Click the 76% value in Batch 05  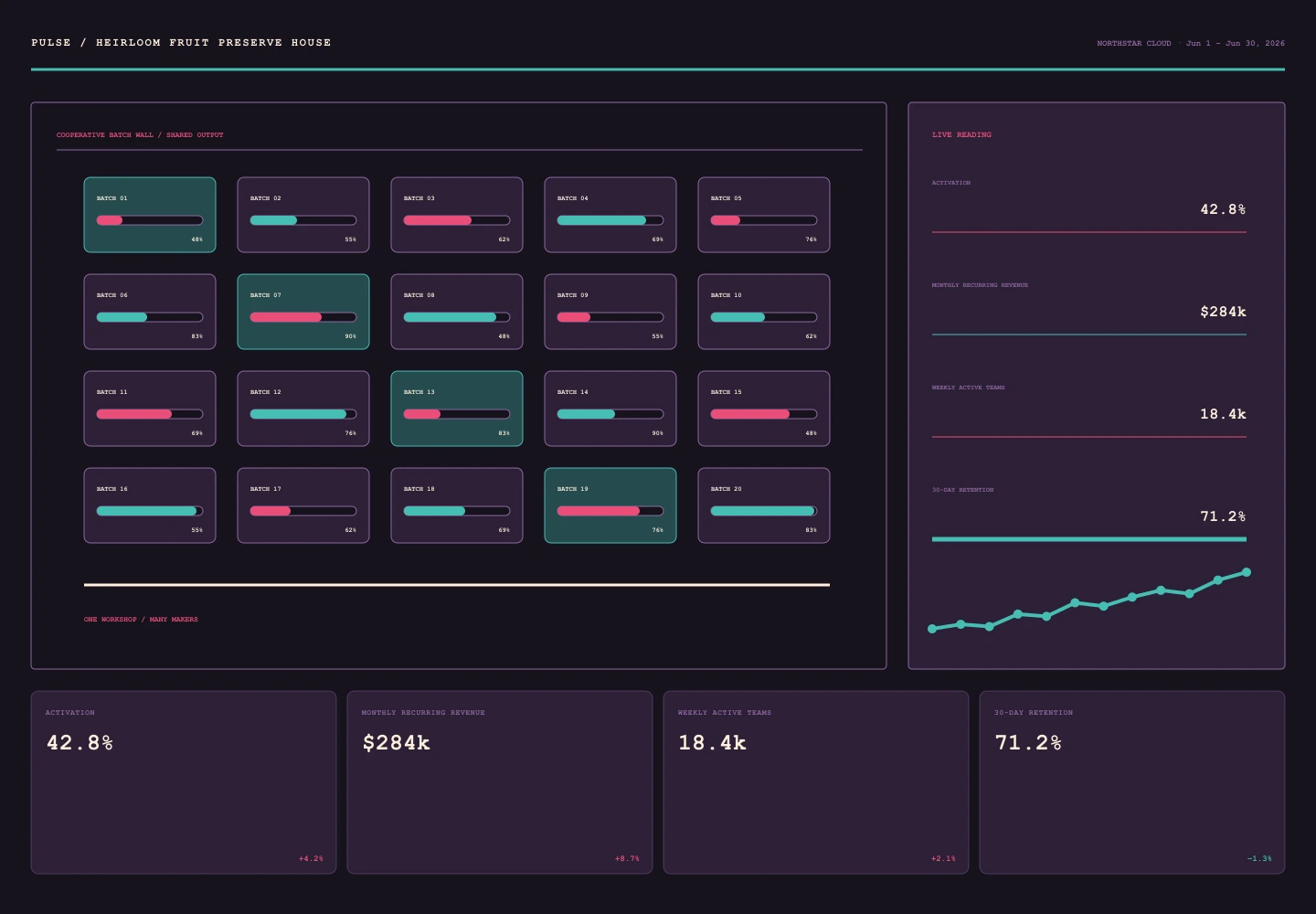click(811, 239)
